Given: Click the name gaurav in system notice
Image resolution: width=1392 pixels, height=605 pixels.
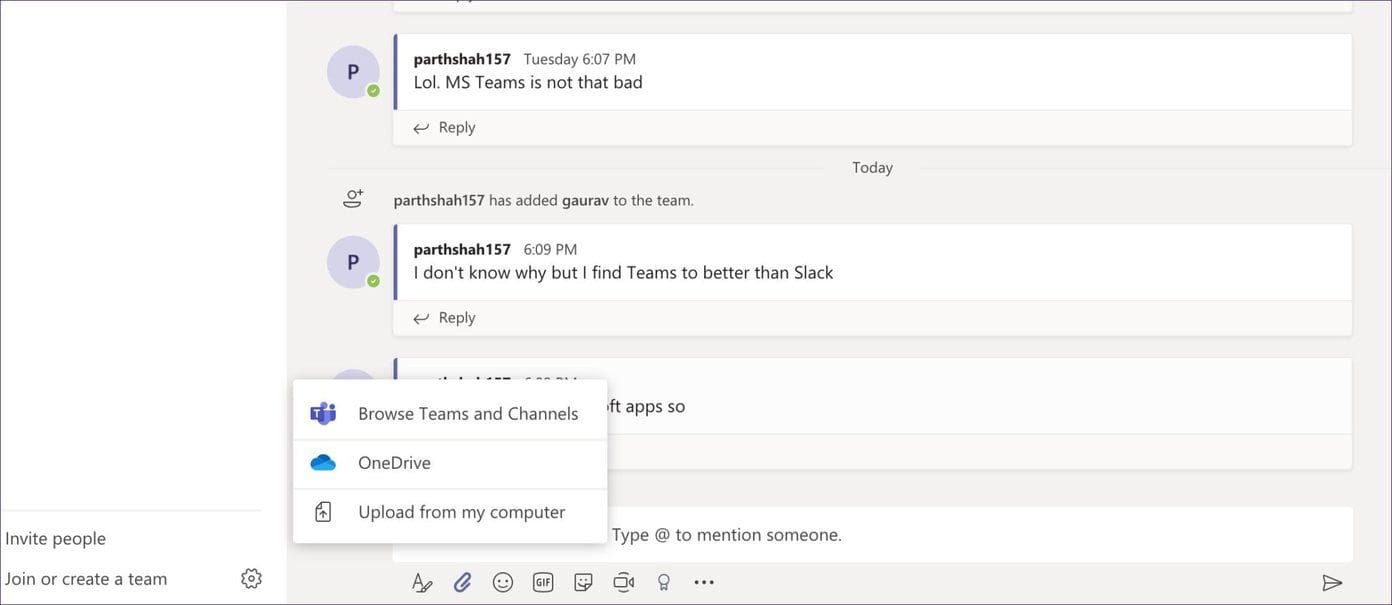Looking at the screenshot, I should tap(585, 200).
